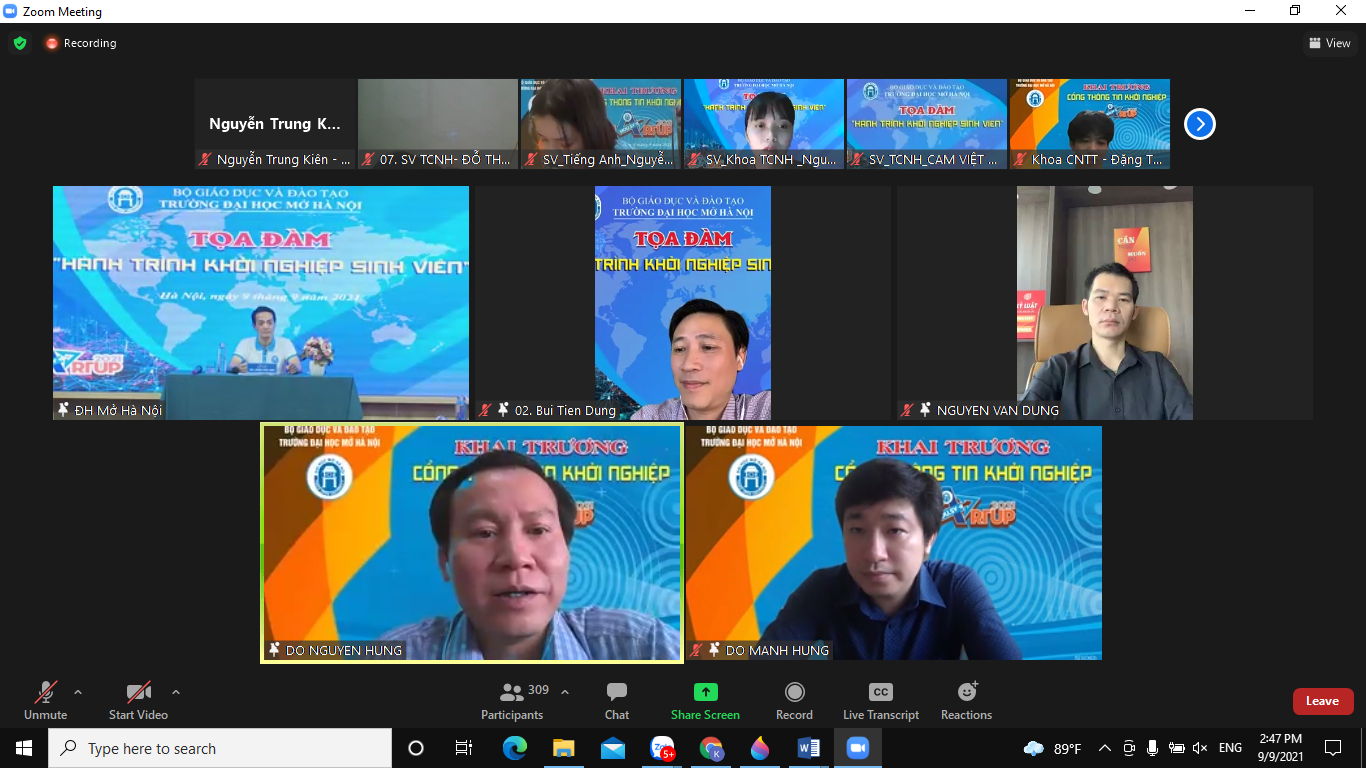Expand audio options arrow next to Unmute

[x=78, y=692]
